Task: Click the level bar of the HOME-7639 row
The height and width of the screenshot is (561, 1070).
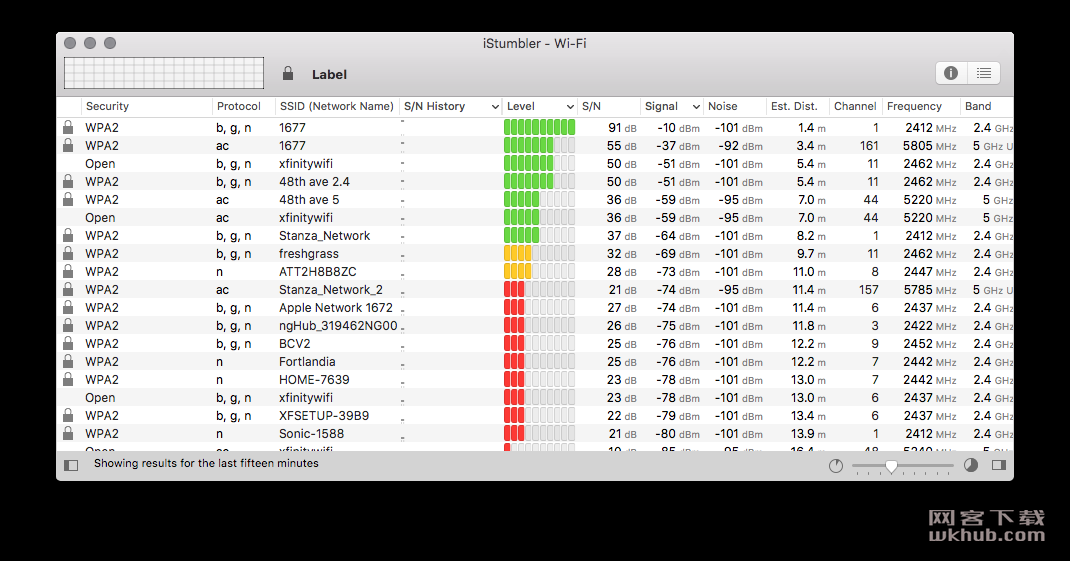Action: (x=539, y=379)
